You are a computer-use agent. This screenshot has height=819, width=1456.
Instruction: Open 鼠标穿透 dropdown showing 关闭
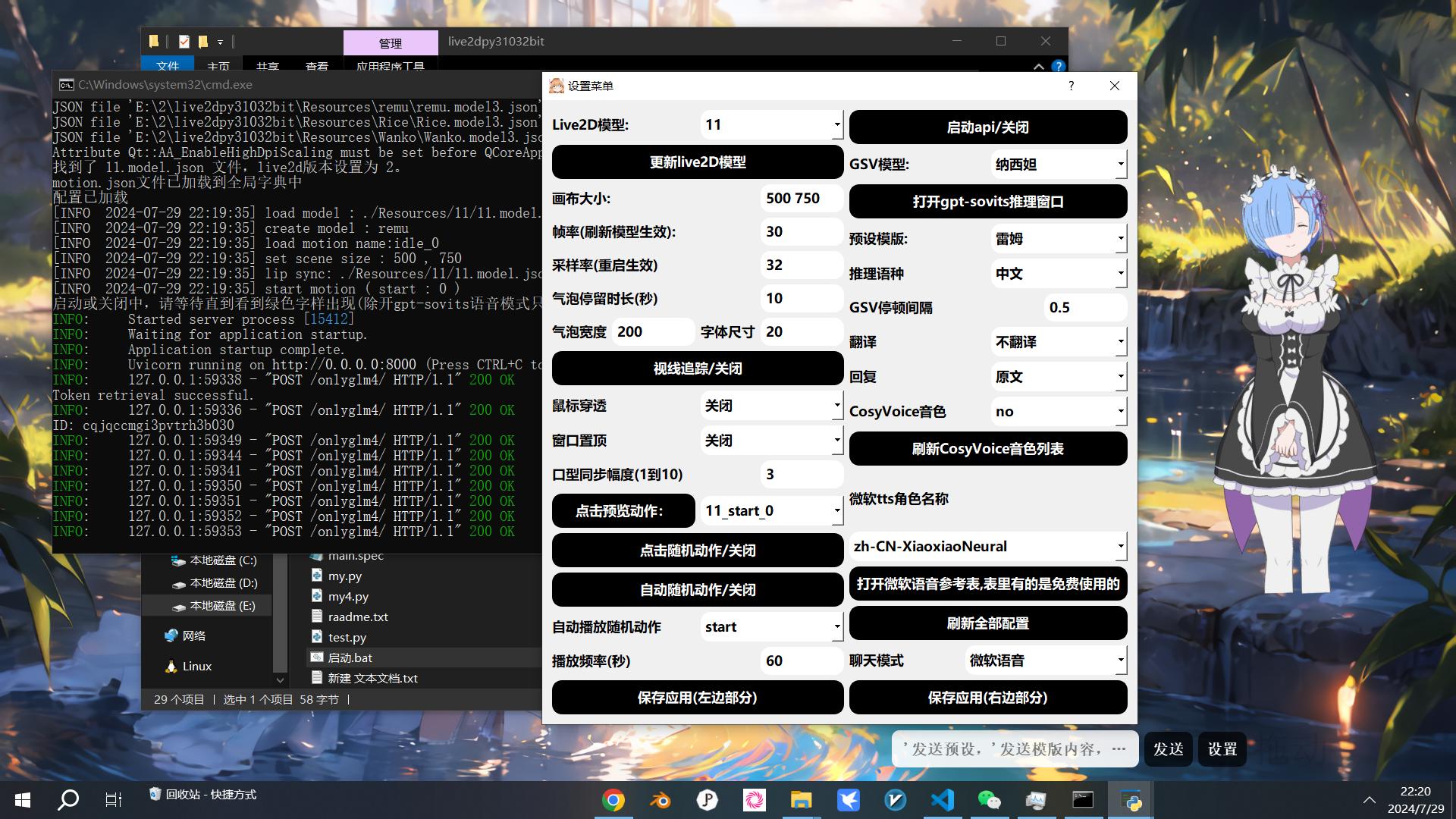(771, 405)
